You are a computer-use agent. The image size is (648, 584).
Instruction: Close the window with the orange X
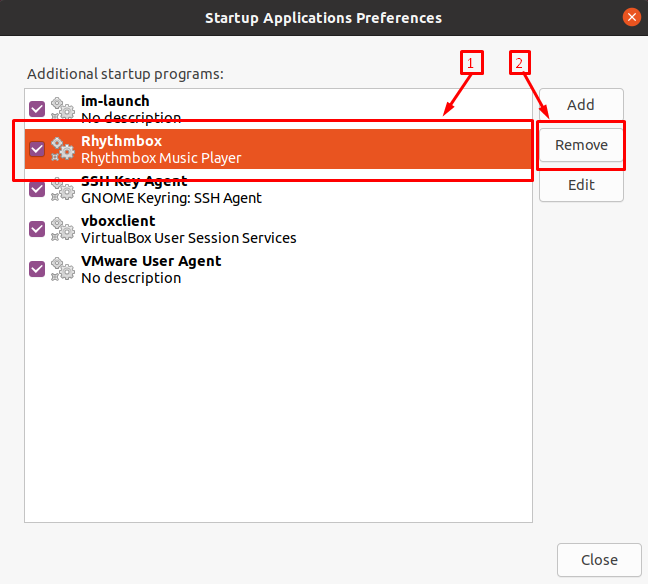[631, 17]
